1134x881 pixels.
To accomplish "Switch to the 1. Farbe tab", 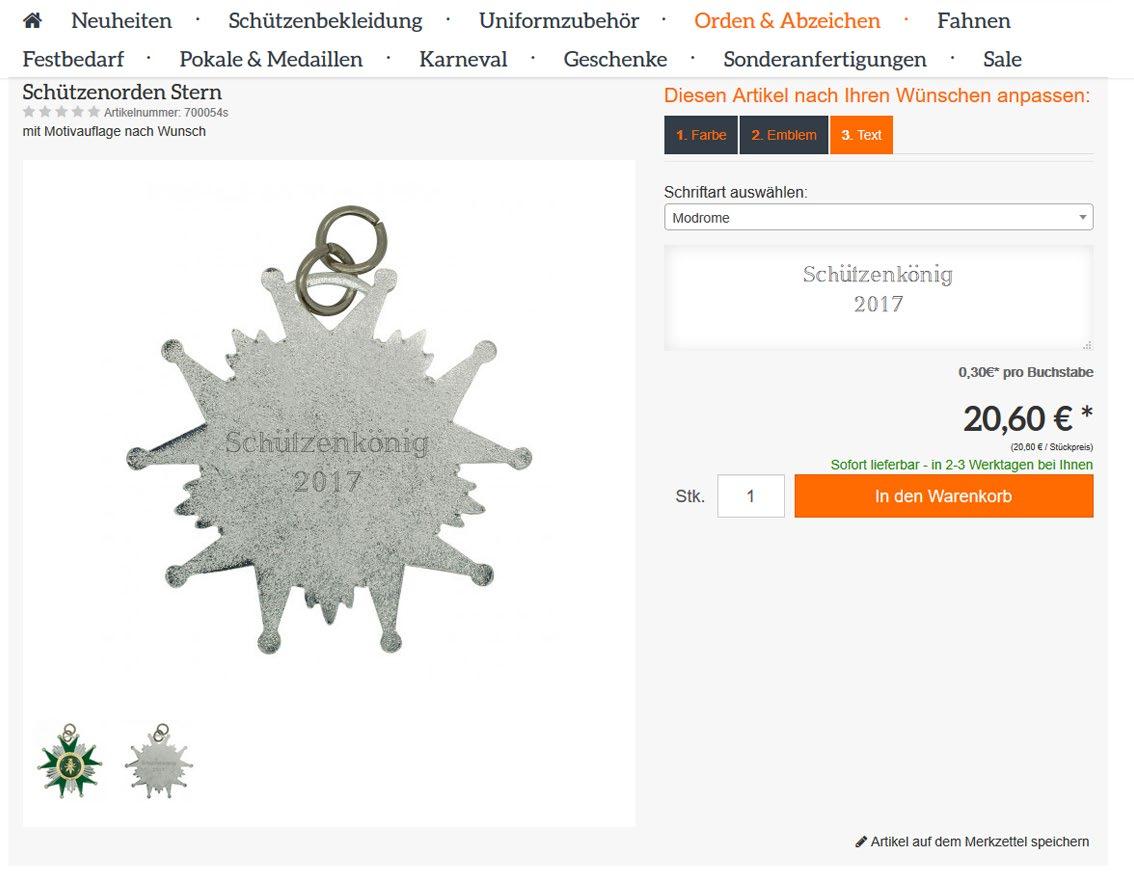I will pyautogui.click(x=701, y=135).
